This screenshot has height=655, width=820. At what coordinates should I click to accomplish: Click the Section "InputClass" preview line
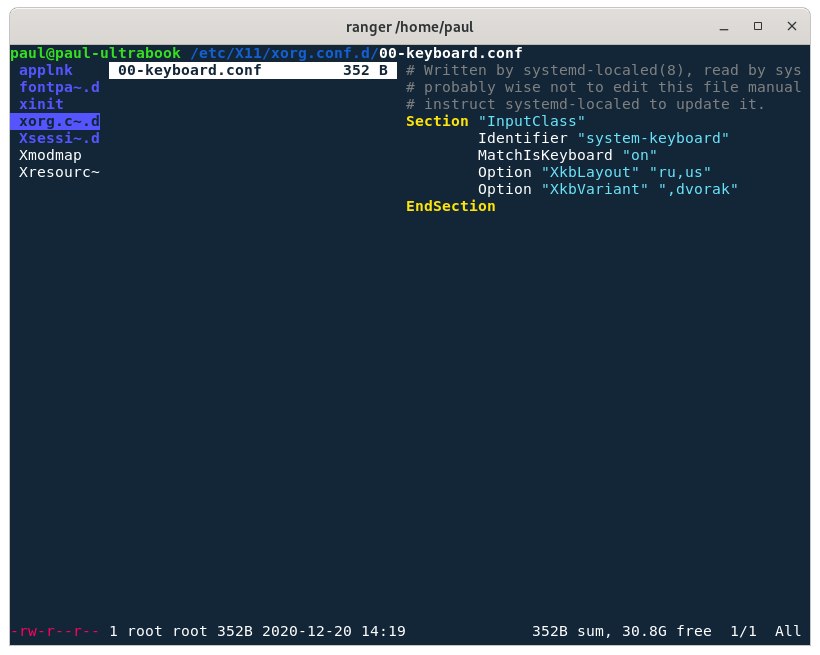click(x=495, y=121)
